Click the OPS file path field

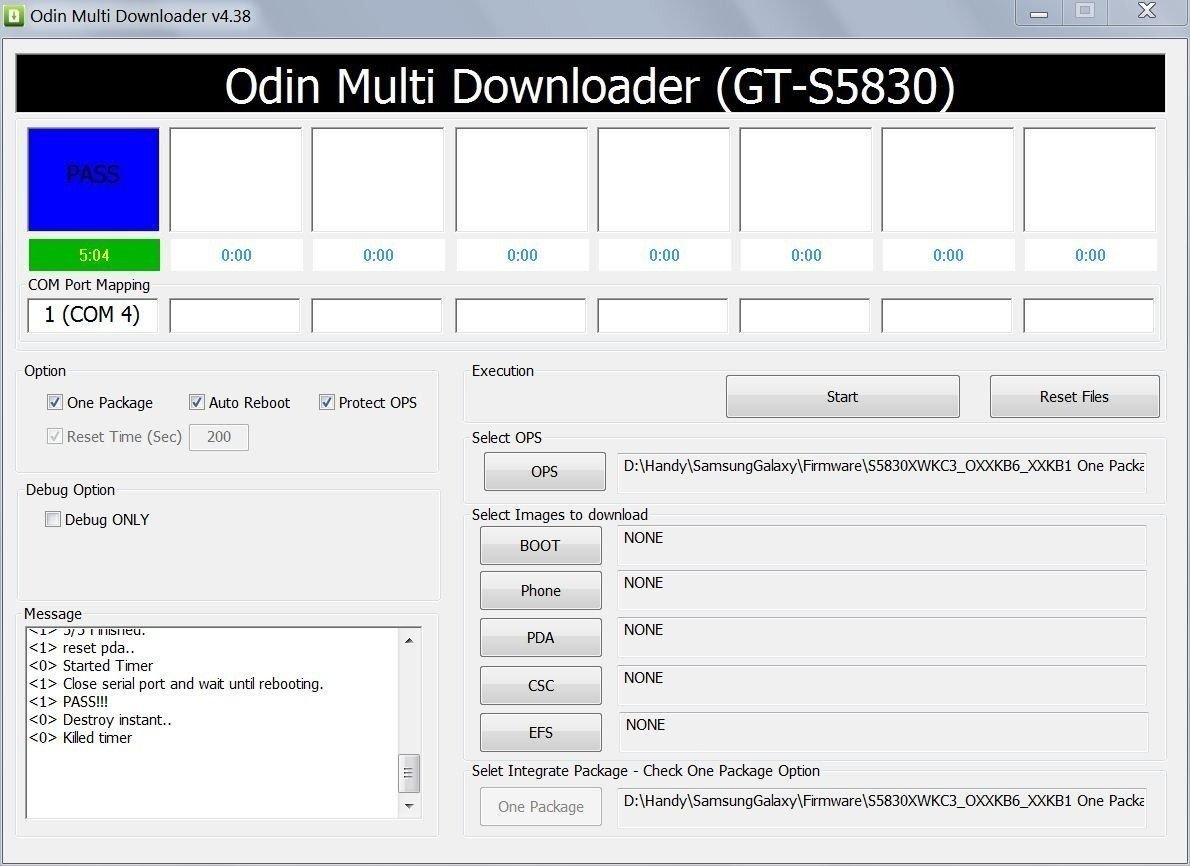point(881,473)
